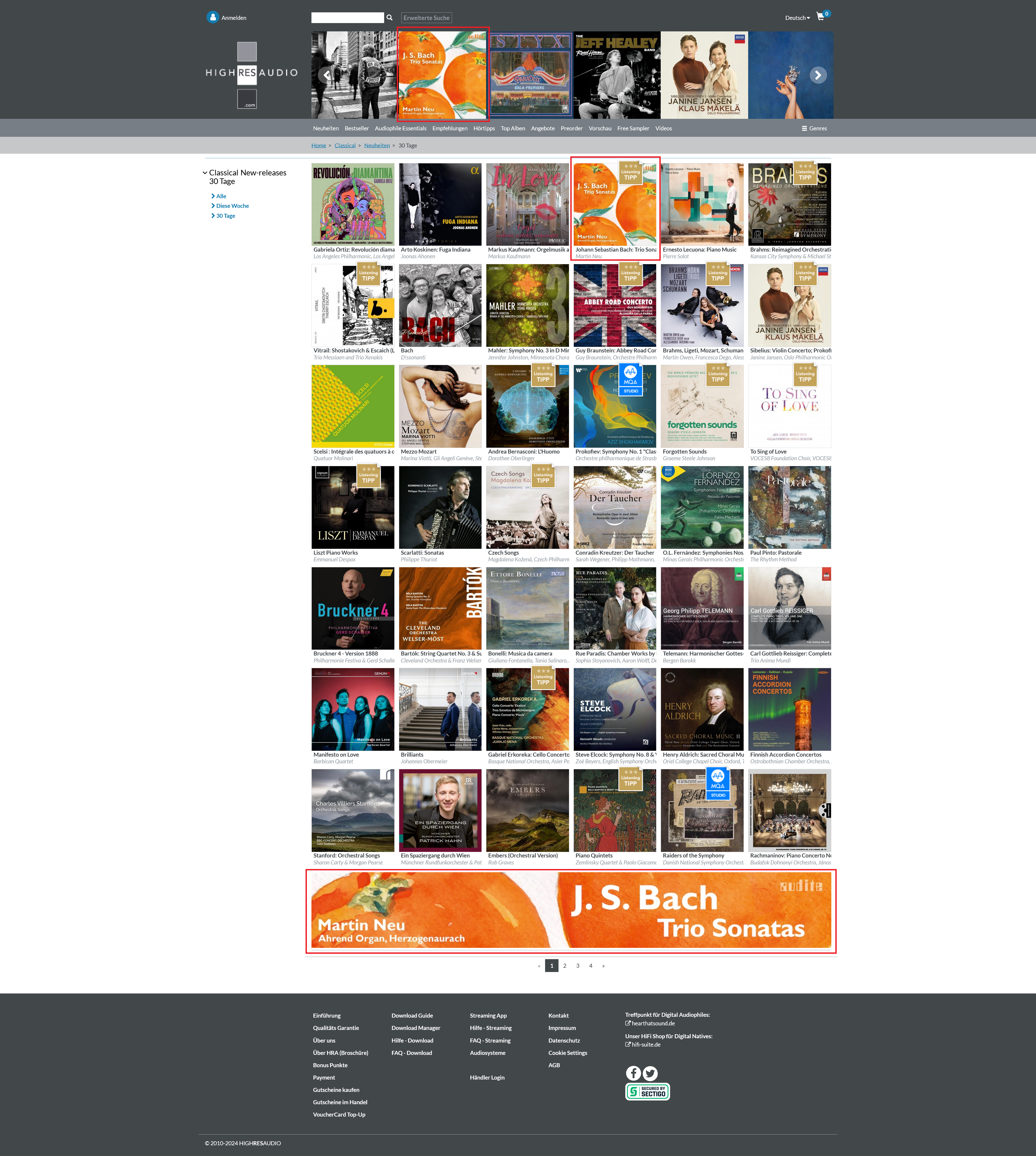Select the Free Sampler menu item
This screenshot has height=1156, width=1036.
[633, 128]
